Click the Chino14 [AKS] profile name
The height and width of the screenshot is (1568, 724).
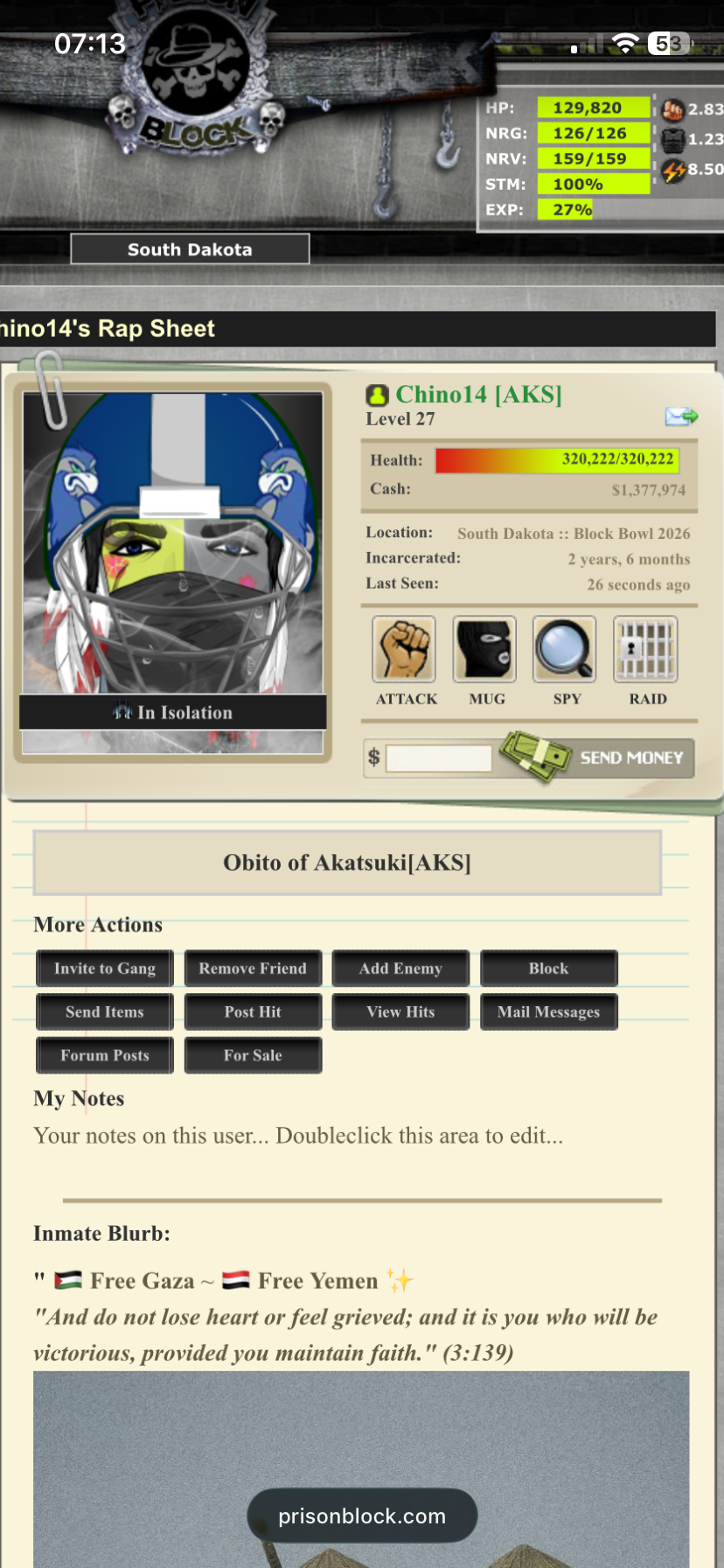[479, 395]
